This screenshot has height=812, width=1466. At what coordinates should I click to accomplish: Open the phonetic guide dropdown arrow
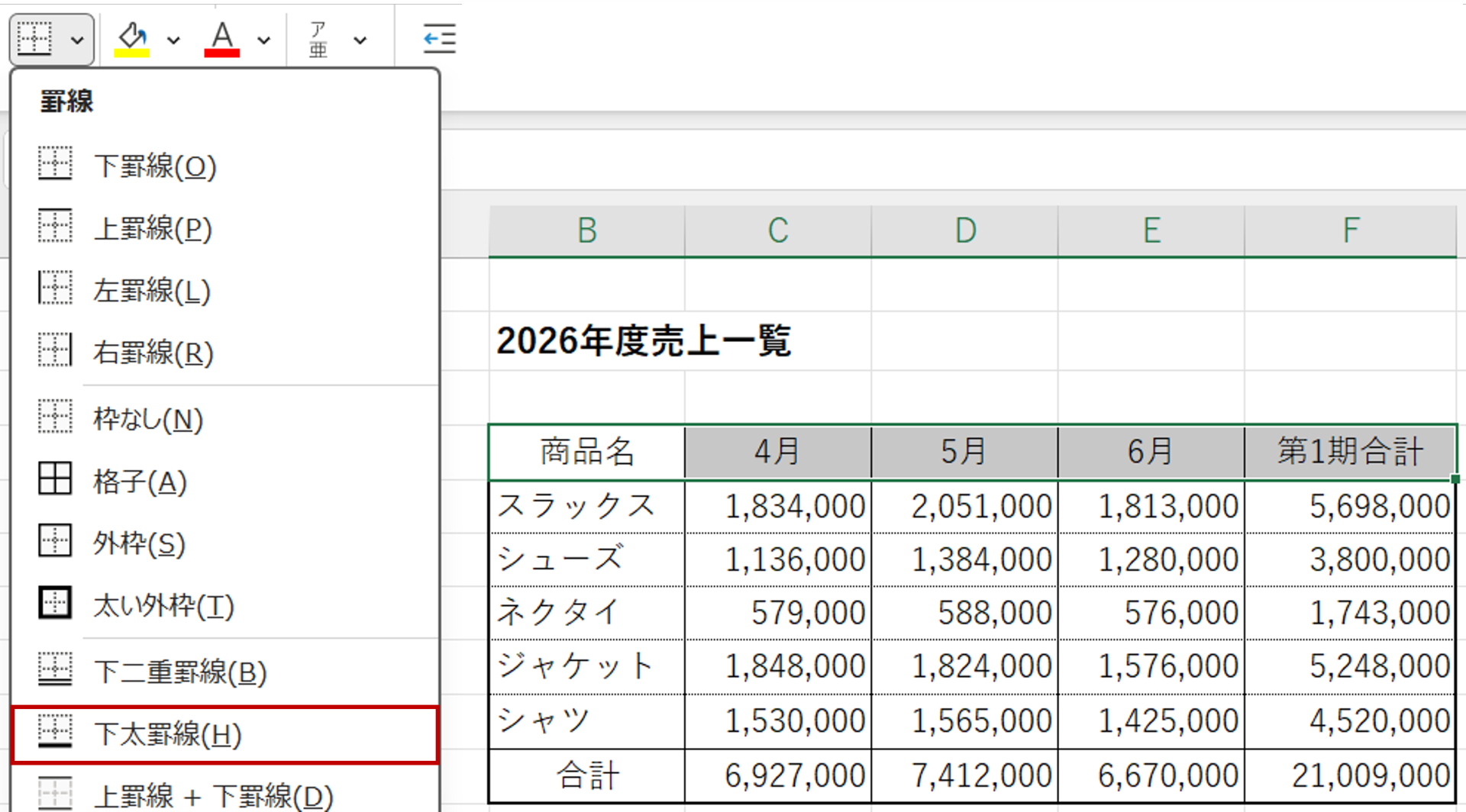click(x=360, y=40)
